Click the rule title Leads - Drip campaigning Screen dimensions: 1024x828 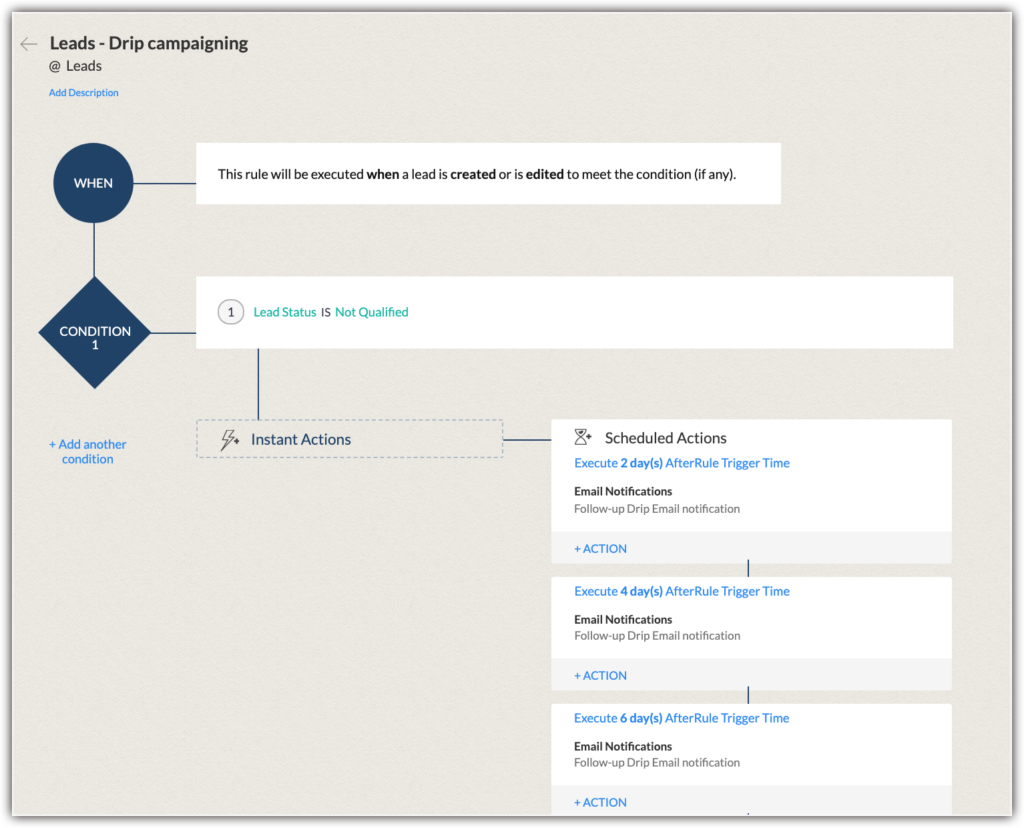point(148,43)
